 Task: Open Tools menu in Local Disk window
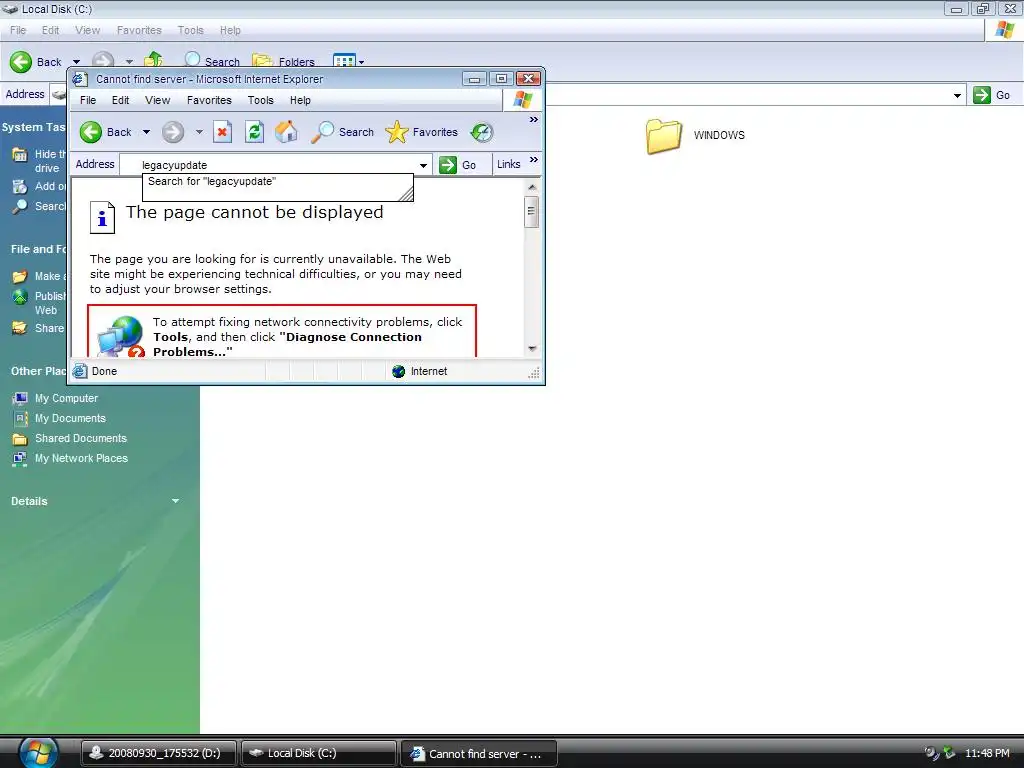point(190,30)
